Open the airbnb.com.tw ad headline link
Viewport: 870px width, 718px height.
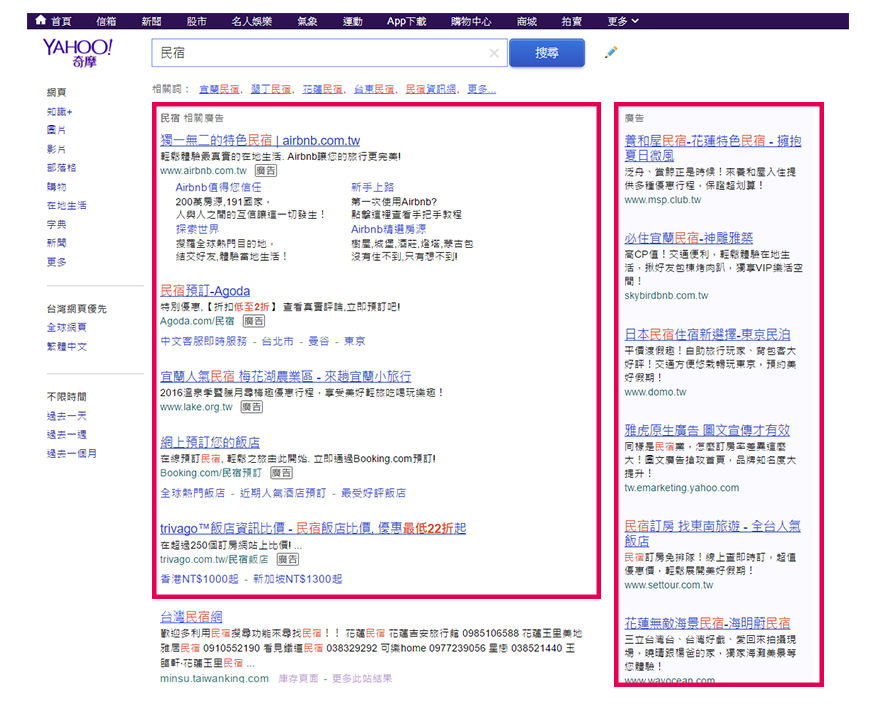(x=260, y=140)
